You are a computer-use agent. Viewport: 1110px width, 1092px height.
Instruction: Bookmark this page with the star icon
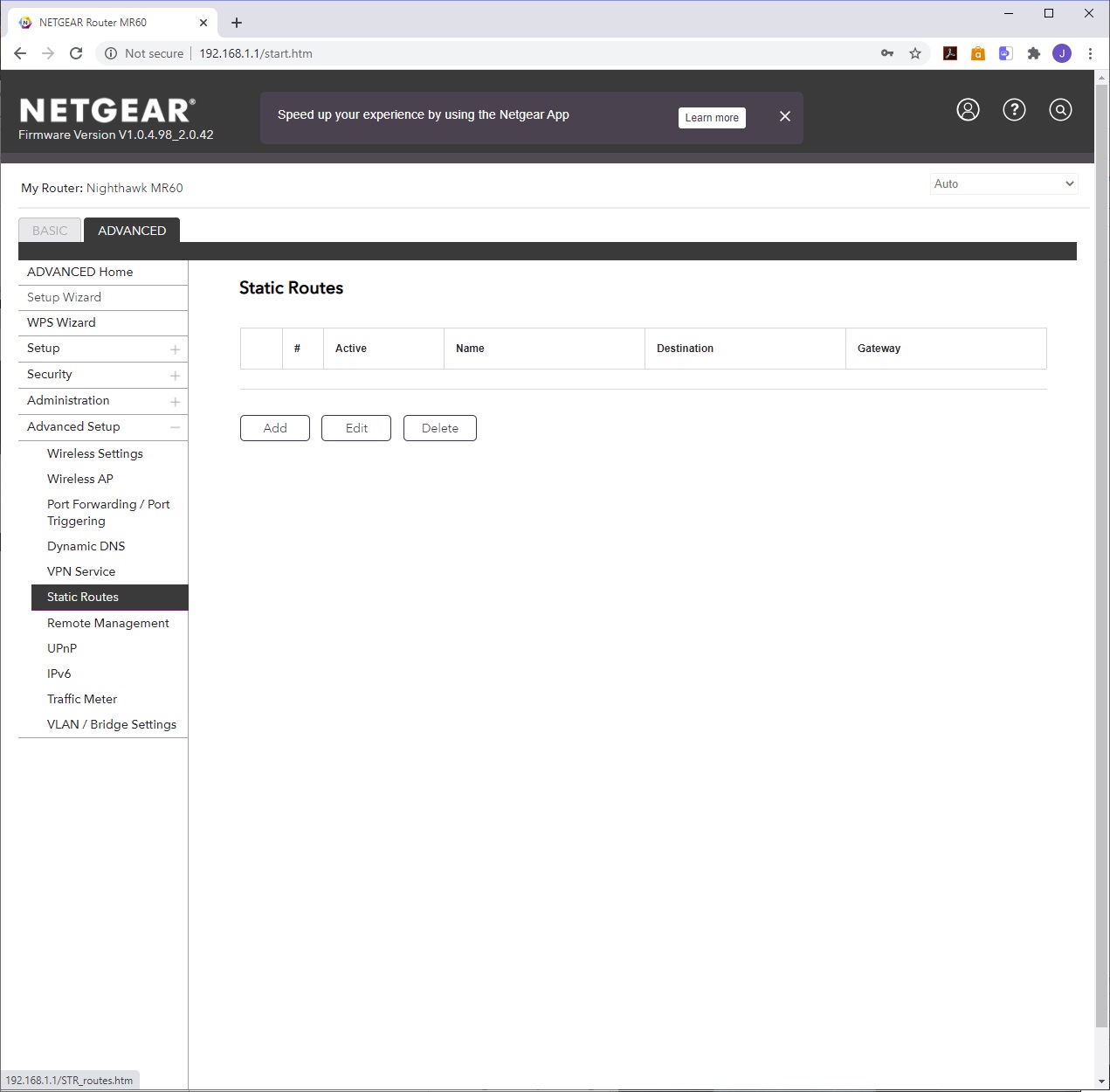[915, 53]
